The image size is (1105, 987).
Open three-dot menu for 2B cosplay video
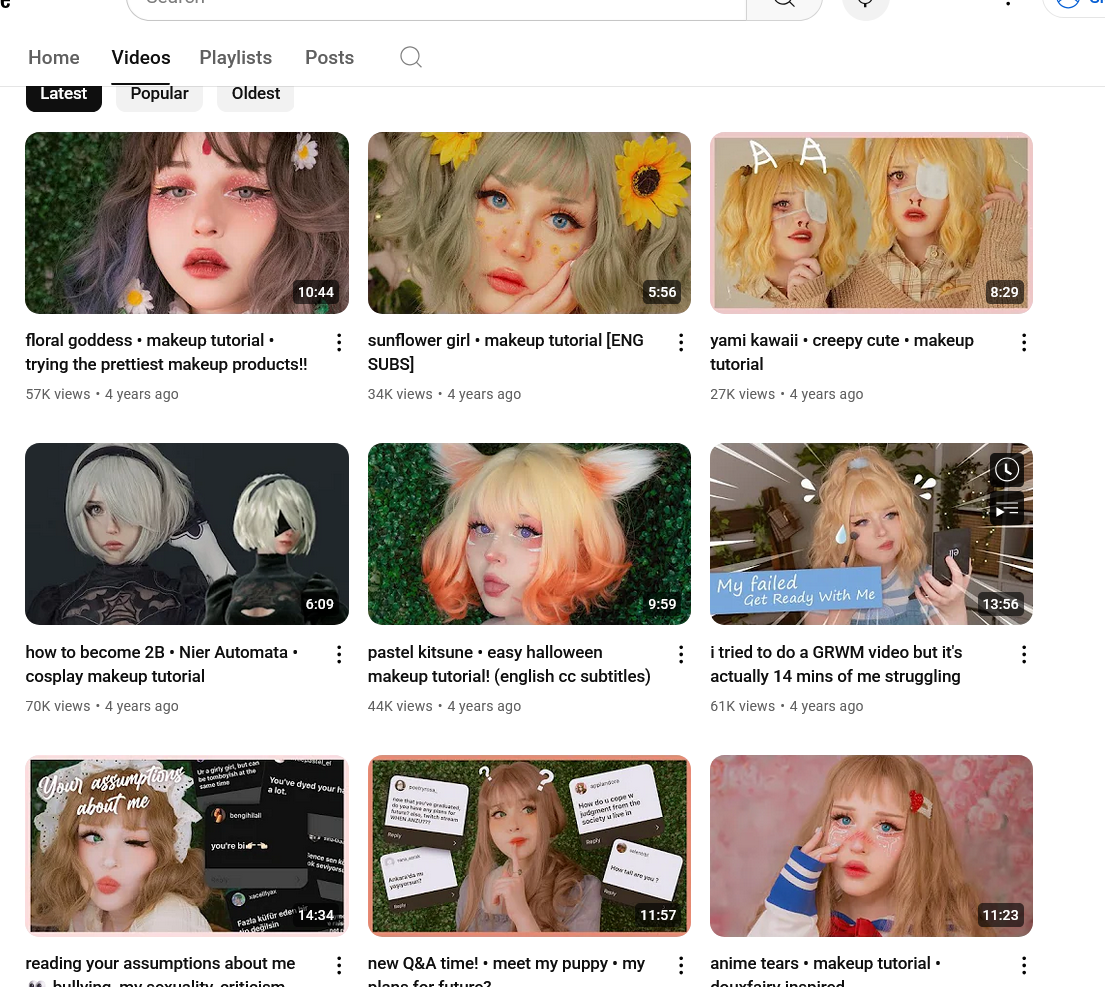tap(339, 655)
